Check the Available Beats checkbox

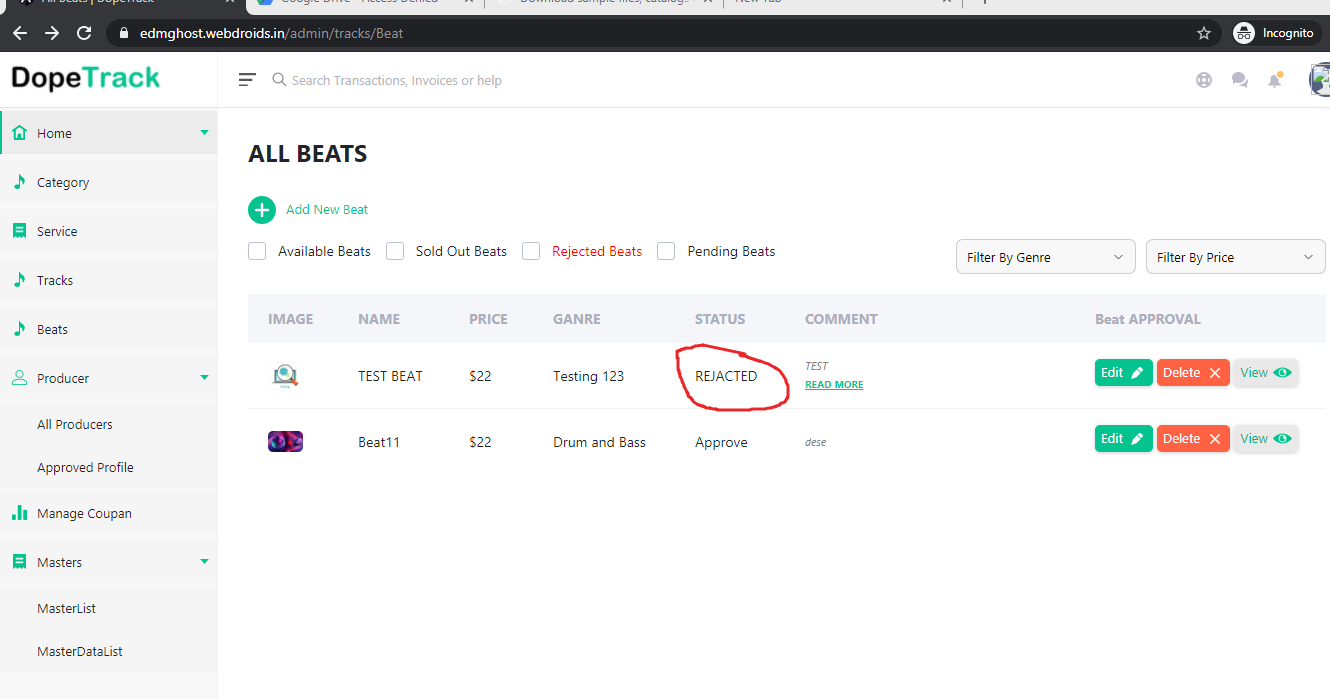click(257, 251)
